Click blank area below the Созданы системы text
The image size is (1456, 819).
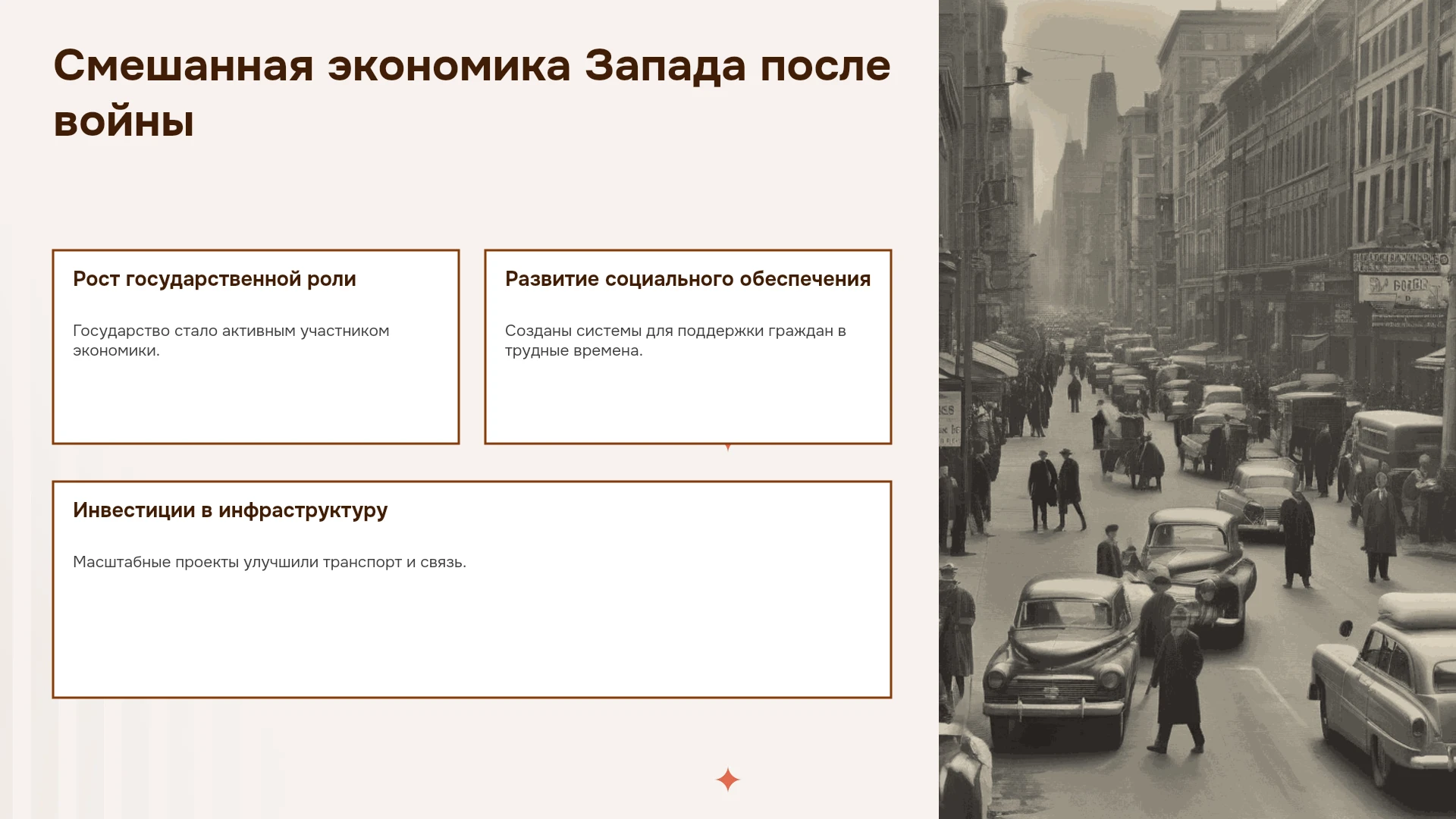click(x=688, y=402)
